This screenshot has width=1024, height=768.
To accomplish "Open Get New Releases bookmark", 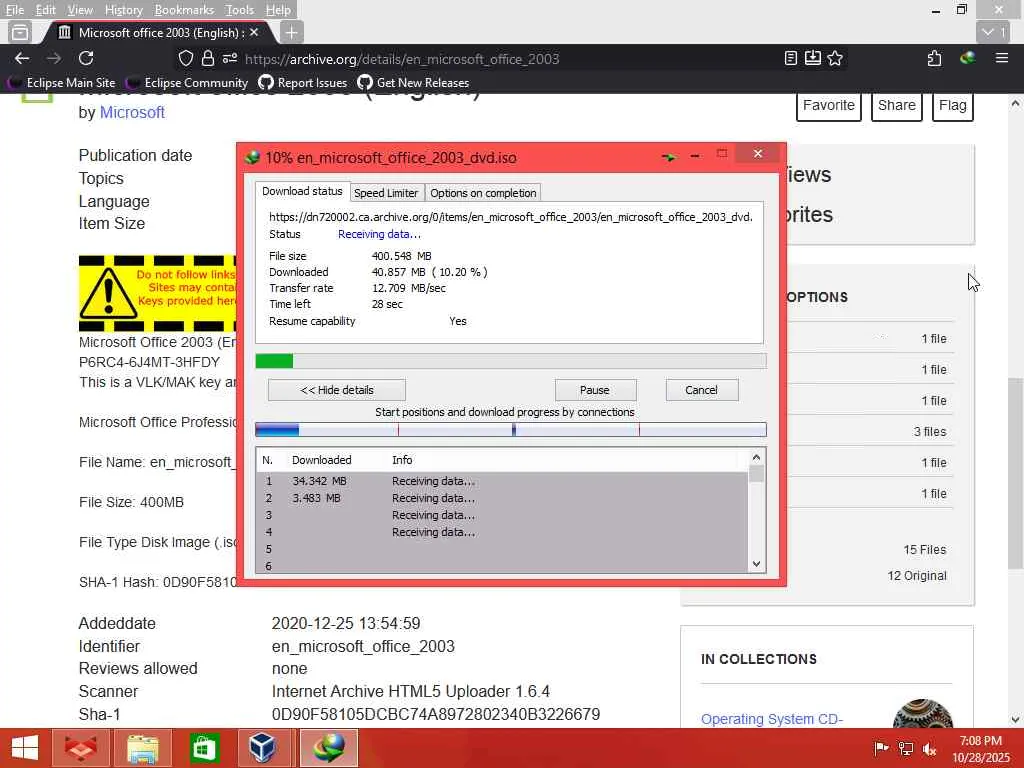I will click(414, 83).
